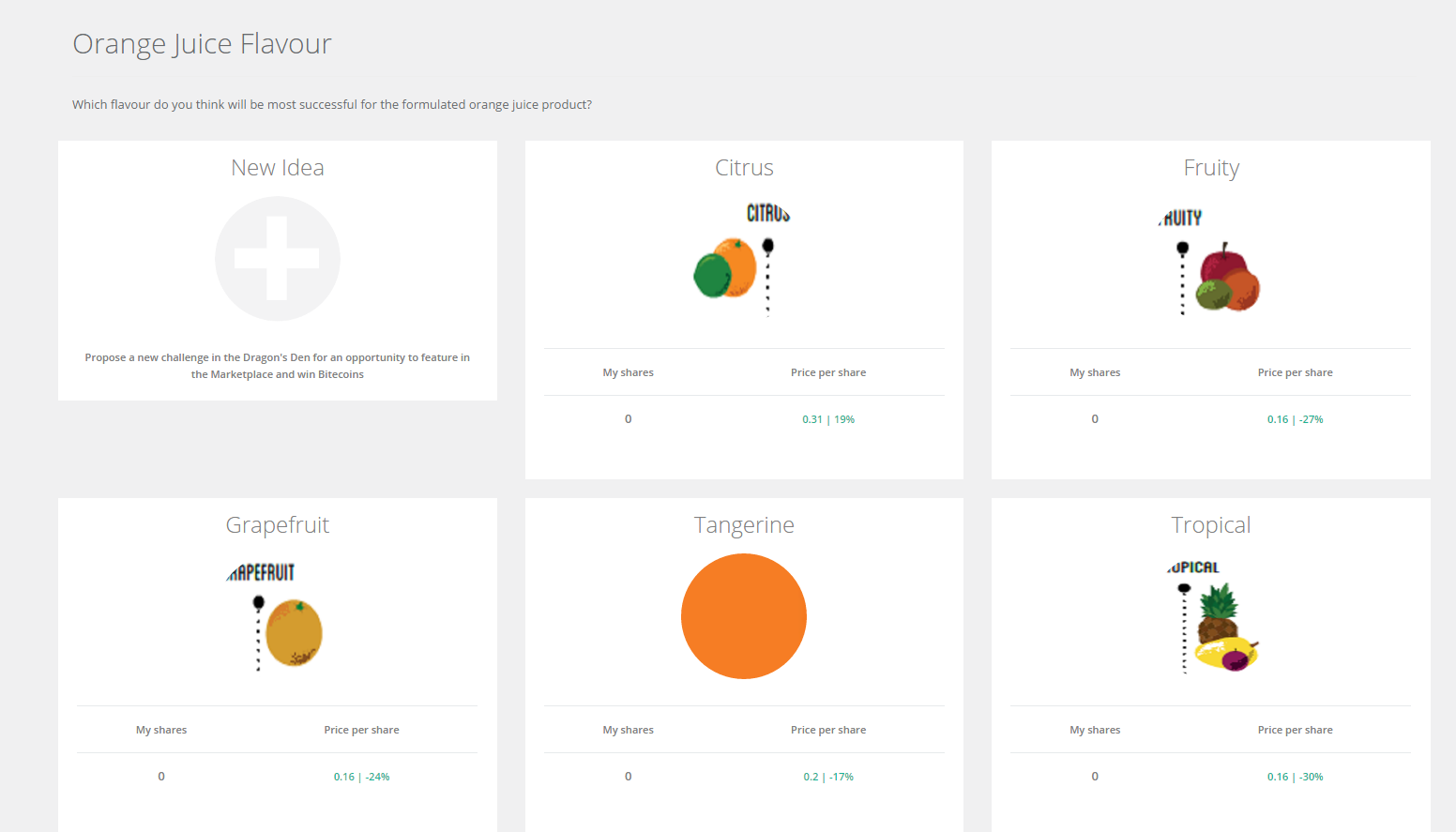Click the Orange Juice Flavour page title
This screenshot has width=1456, height=832.
202,44
